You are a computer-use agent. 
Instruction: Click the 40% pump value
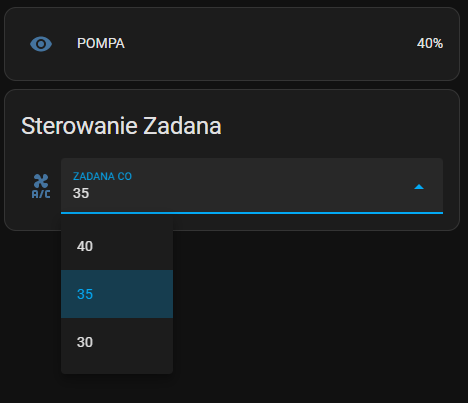click(x=430, y=43)
